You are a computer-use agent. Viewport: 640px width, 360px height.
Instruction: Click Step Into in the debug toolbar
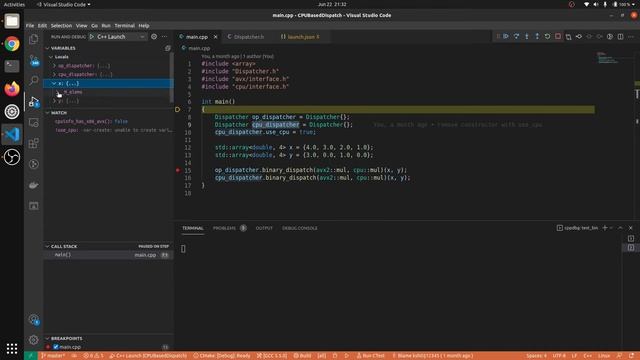pyautogui.click(x=527, y=37)
